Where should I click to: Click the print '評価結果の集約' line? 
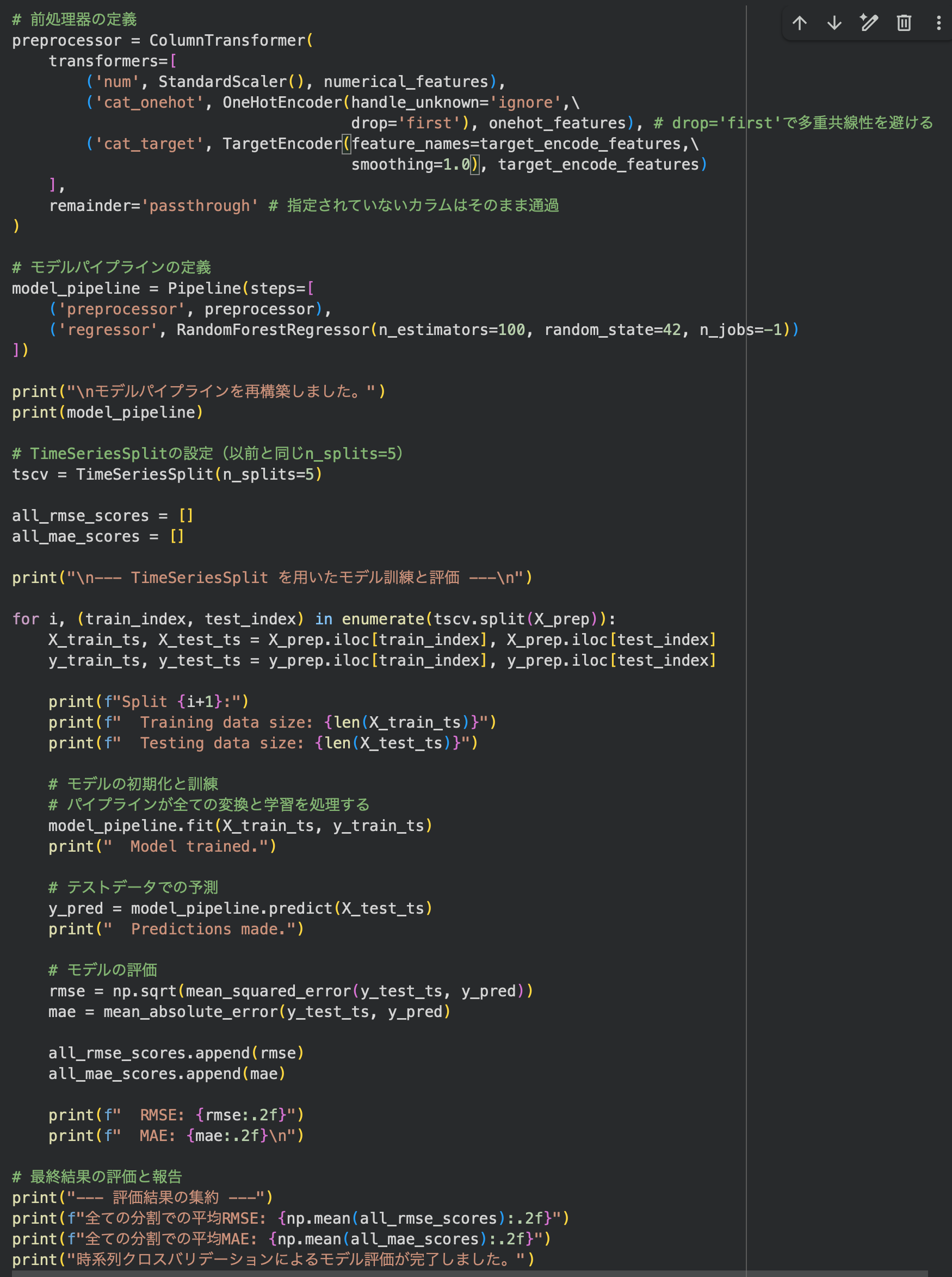click(143, 1198)
